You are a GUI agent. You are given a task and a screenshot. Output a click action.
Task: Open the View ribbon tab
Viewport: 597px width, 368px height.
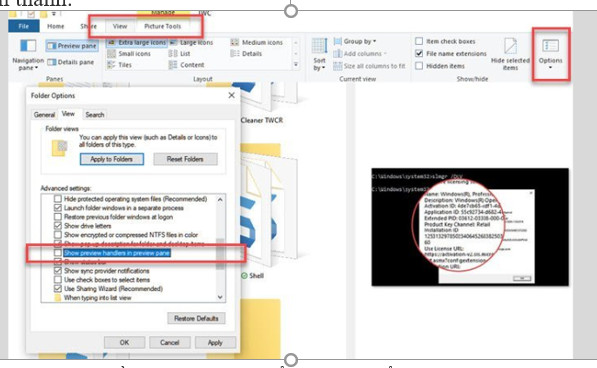click(120, 26)
